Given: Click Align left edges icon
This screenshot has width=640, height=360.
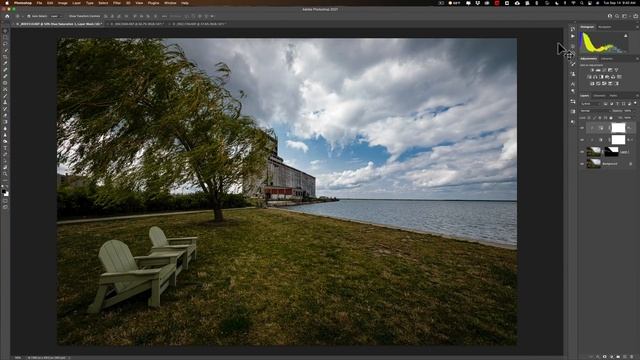Looking at the screenshot, I should click(106, 16).
